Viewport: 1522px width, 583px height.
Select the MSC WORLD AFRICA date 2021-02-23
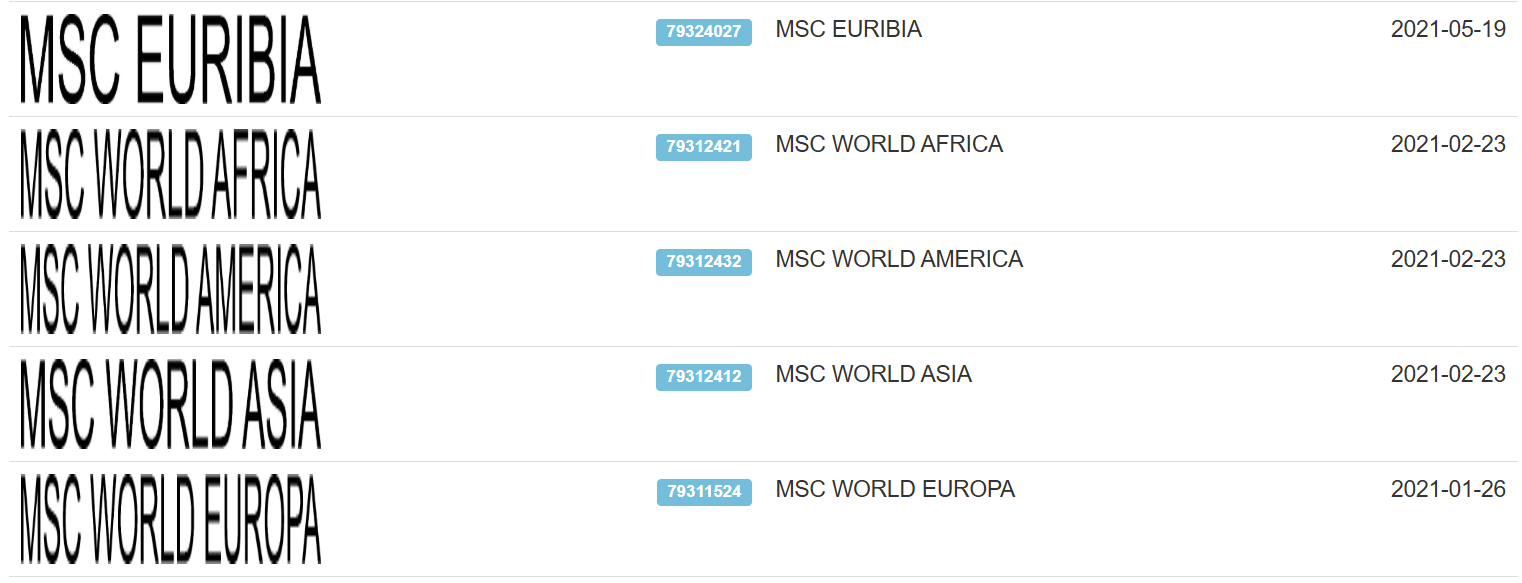point(1447,145)
